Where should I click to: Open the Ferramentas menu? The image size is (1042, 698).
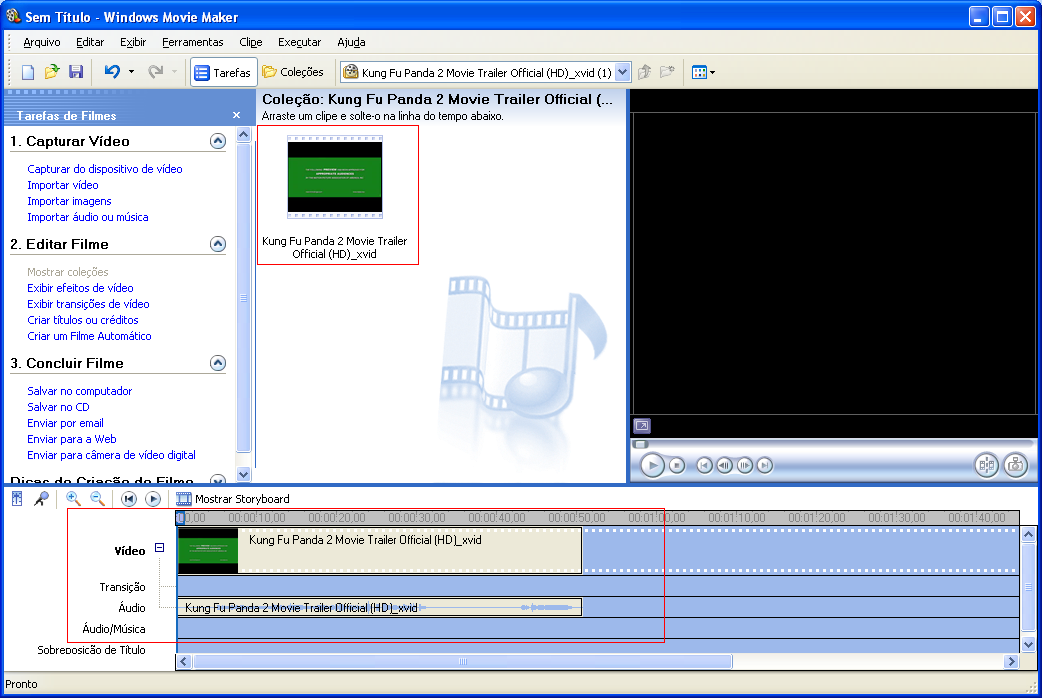(x=193, y=43)
